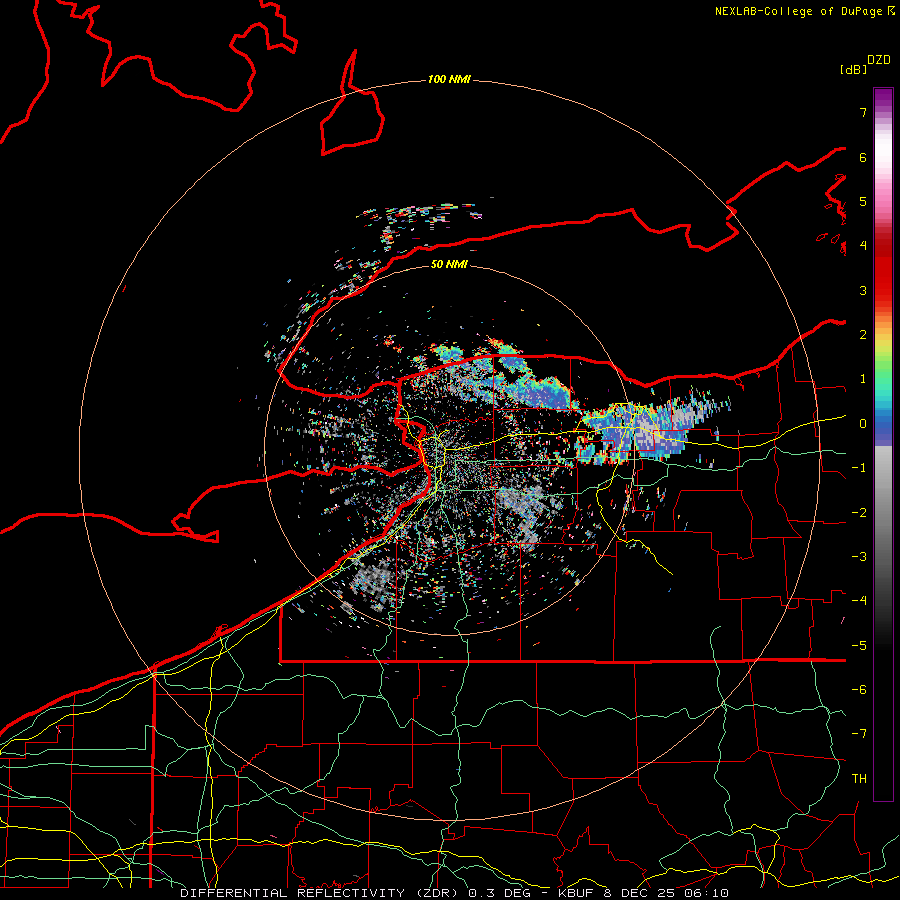Click the 4 dB value on color scale

pyautogui.click(x=863, y=246)
